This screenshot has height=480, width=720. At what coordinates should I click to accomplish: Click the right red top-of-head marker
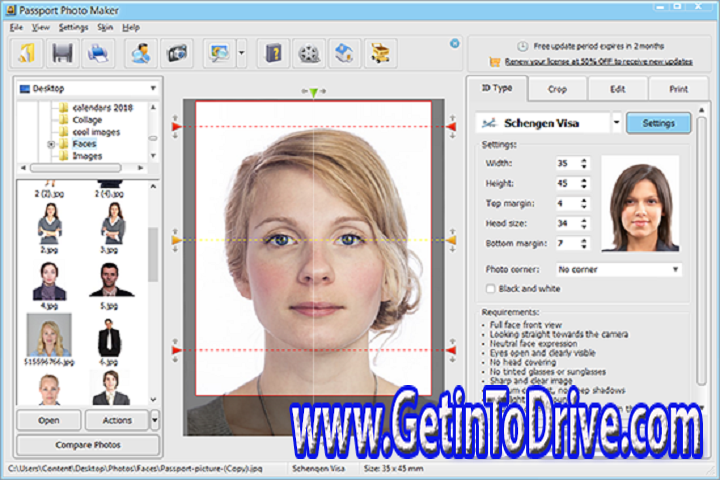[452, 127]
